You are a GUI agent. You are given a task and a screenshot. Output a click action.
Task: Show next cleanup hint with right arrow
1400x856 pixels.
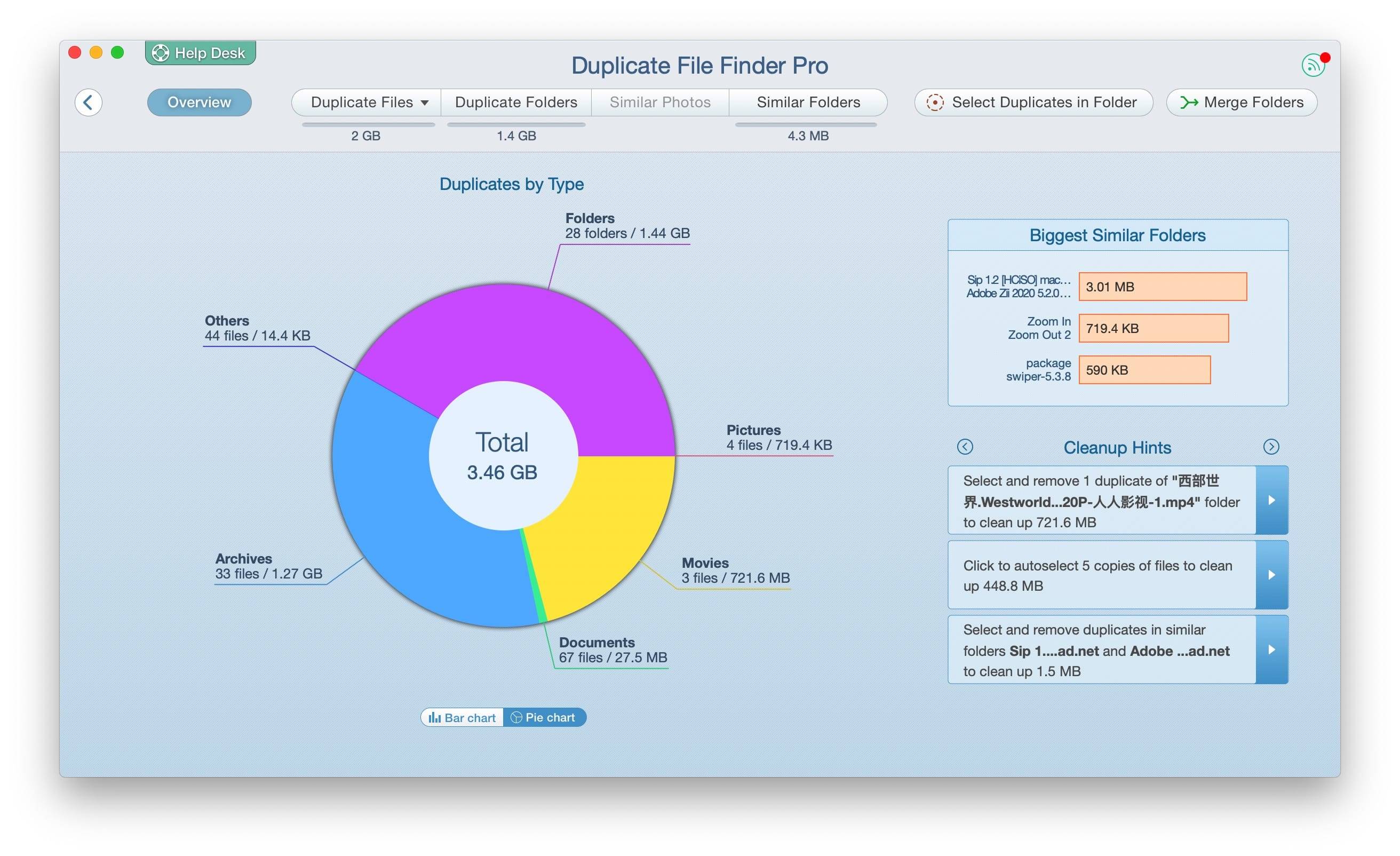point(1271,447)
